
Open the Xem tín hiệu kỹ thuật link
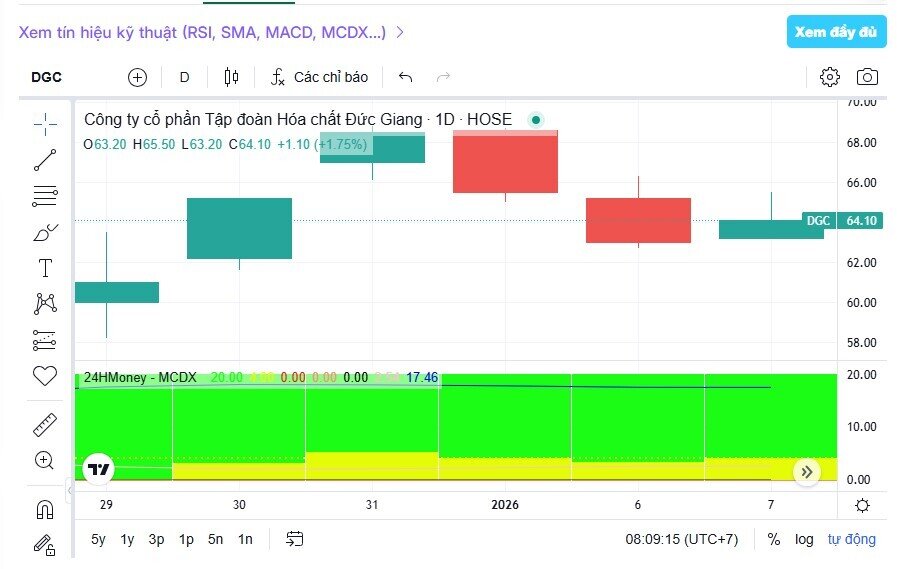pos(211,32)
